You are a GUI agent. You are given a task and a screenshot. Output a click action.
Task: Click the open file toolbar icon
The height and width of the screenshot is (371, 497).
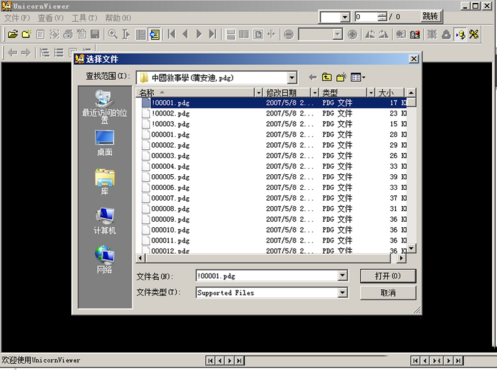[x=13, y=34]
